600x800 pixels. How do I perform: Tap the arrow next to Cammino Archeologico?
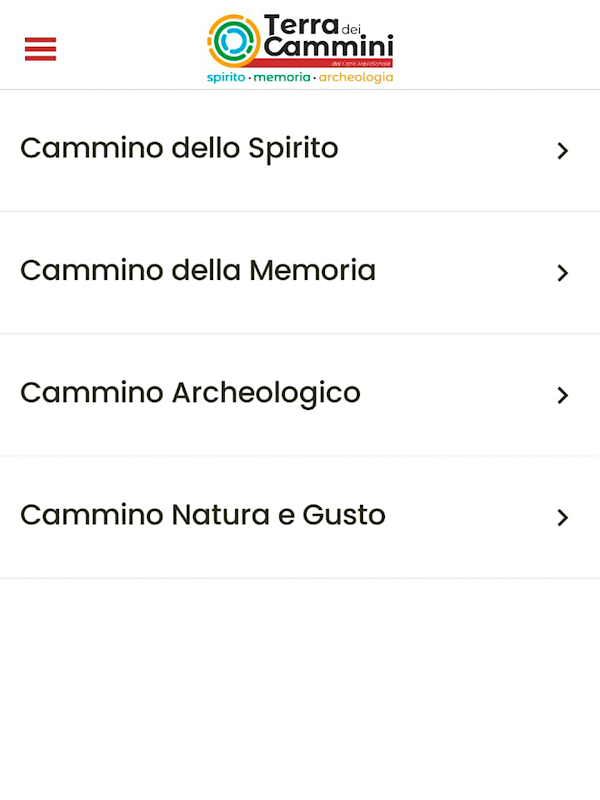click(562, 395)
